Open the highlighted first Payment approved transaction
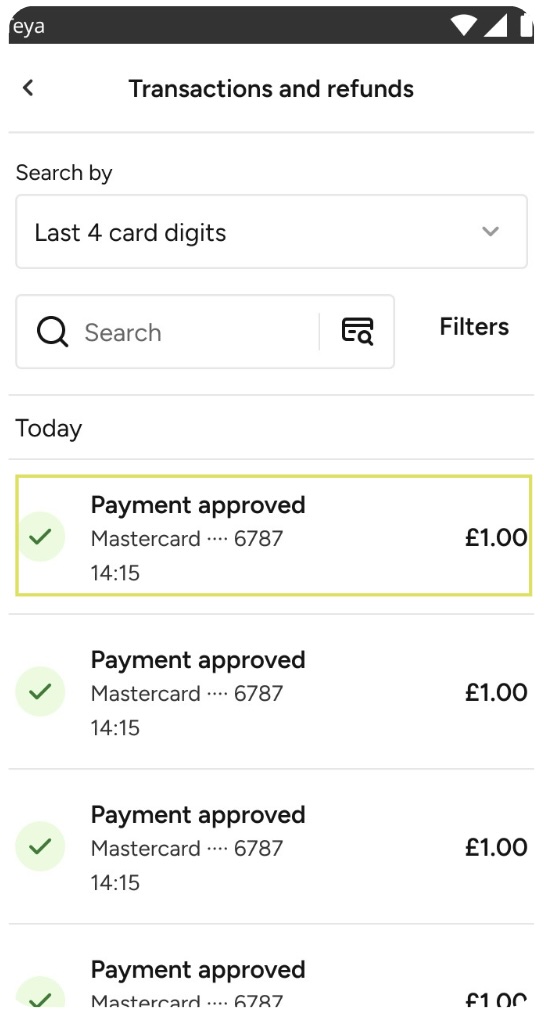Viewport: 544px width, 1016px height. [x=273, y=537]
